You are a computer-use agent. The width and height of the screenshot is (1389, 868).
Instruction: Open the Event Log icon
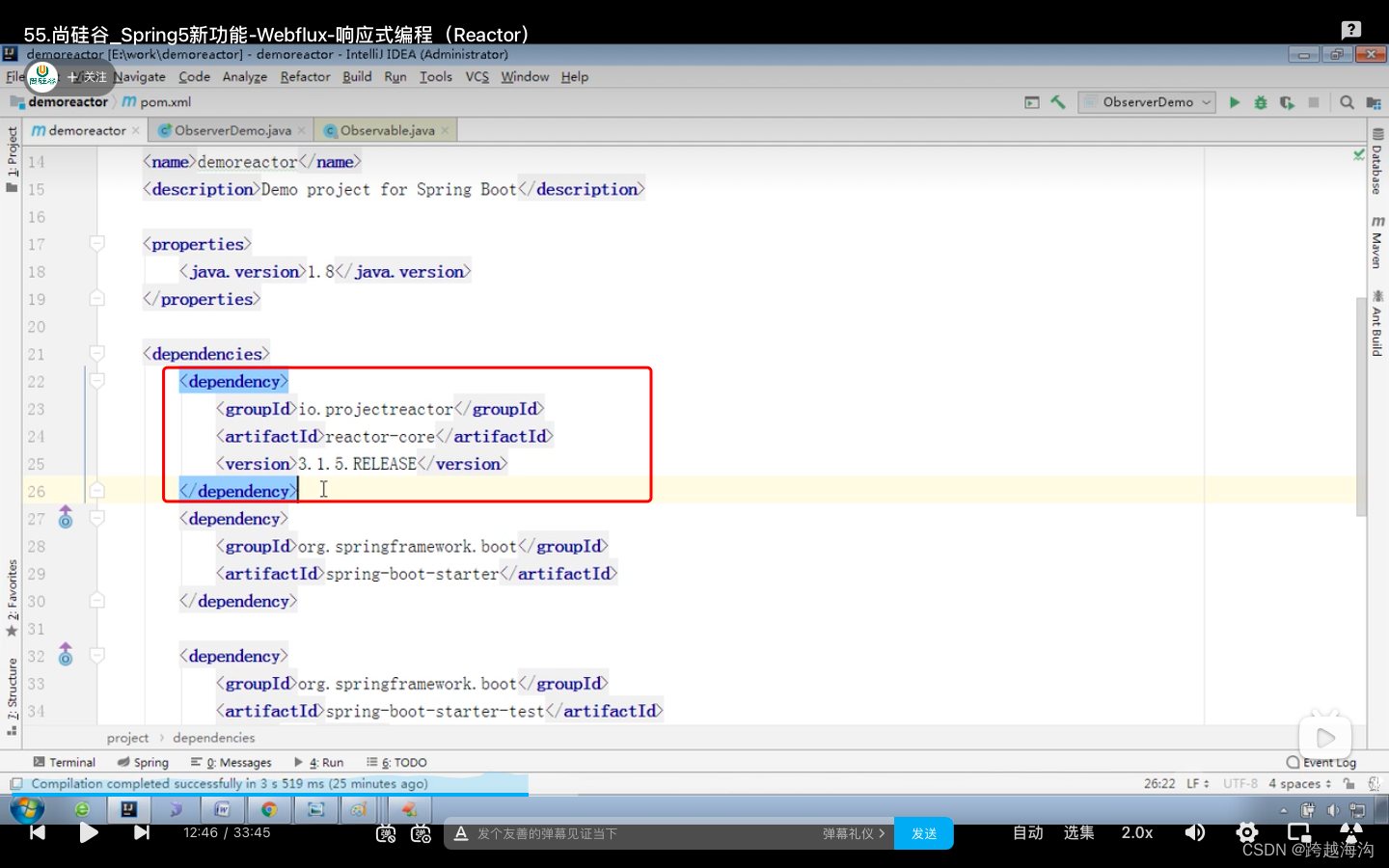coord(1293,762)
